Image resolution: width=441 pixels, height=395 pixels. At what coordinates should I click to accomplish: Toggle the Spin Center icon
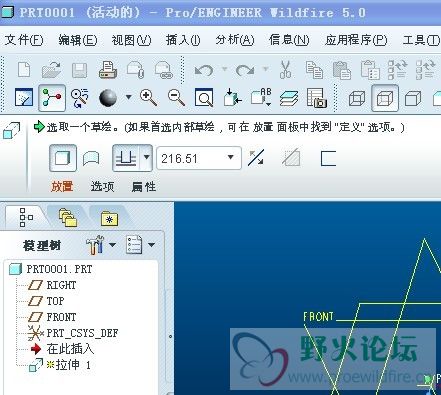click(x=52, y=97)
